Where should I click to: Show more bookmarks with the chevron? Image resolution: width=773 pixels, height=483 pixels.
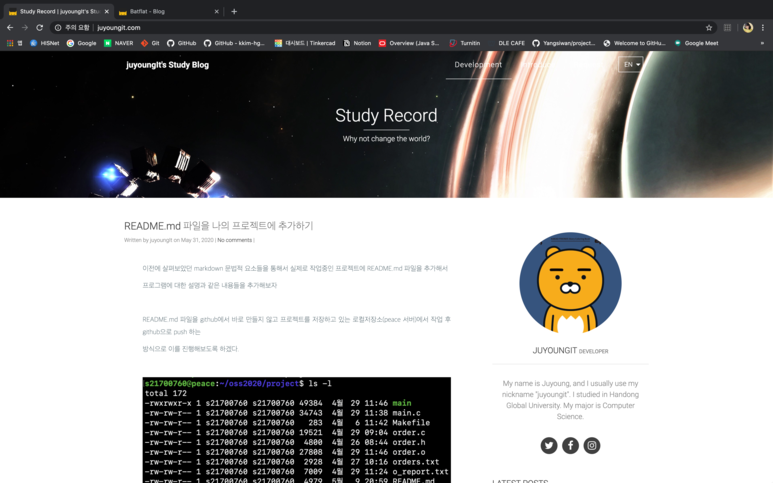pos(762,43)
